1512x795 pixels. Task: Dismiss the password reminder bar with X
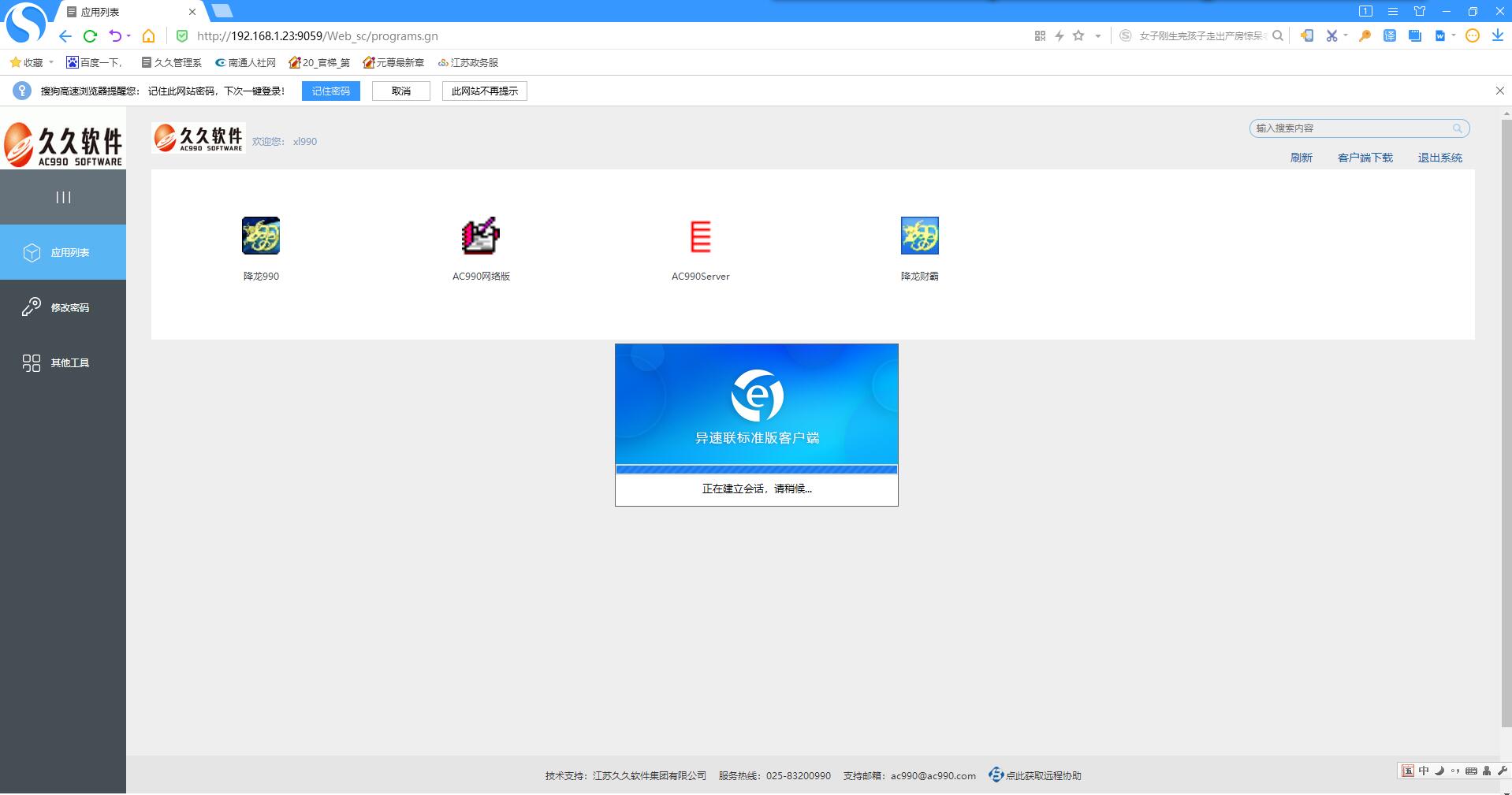(1500, 91)
